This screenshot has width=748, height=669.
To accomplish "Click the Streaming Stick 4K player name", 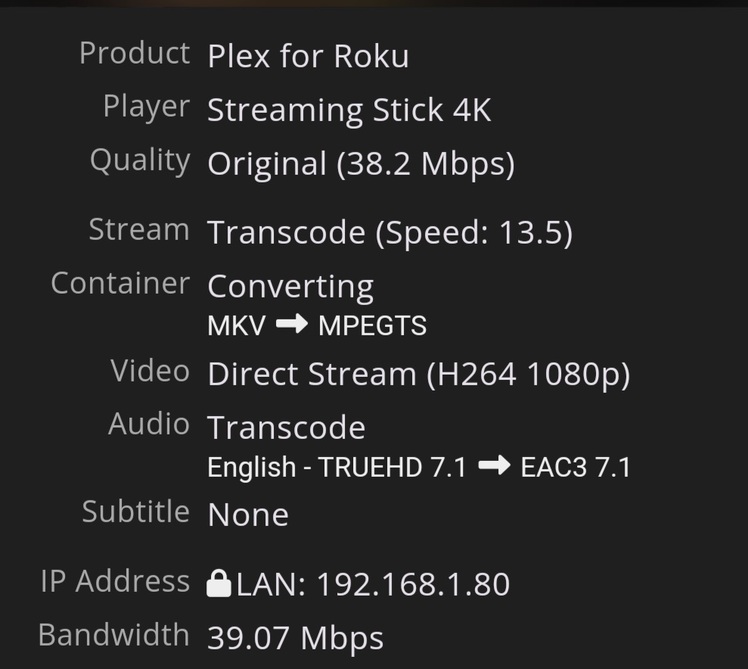I will pos(349,110).
